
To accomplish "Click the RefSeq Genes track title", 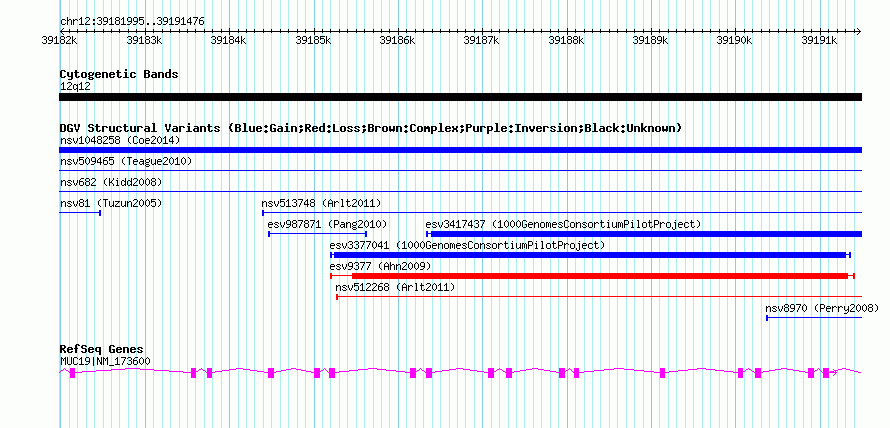I will click(102, 349).
